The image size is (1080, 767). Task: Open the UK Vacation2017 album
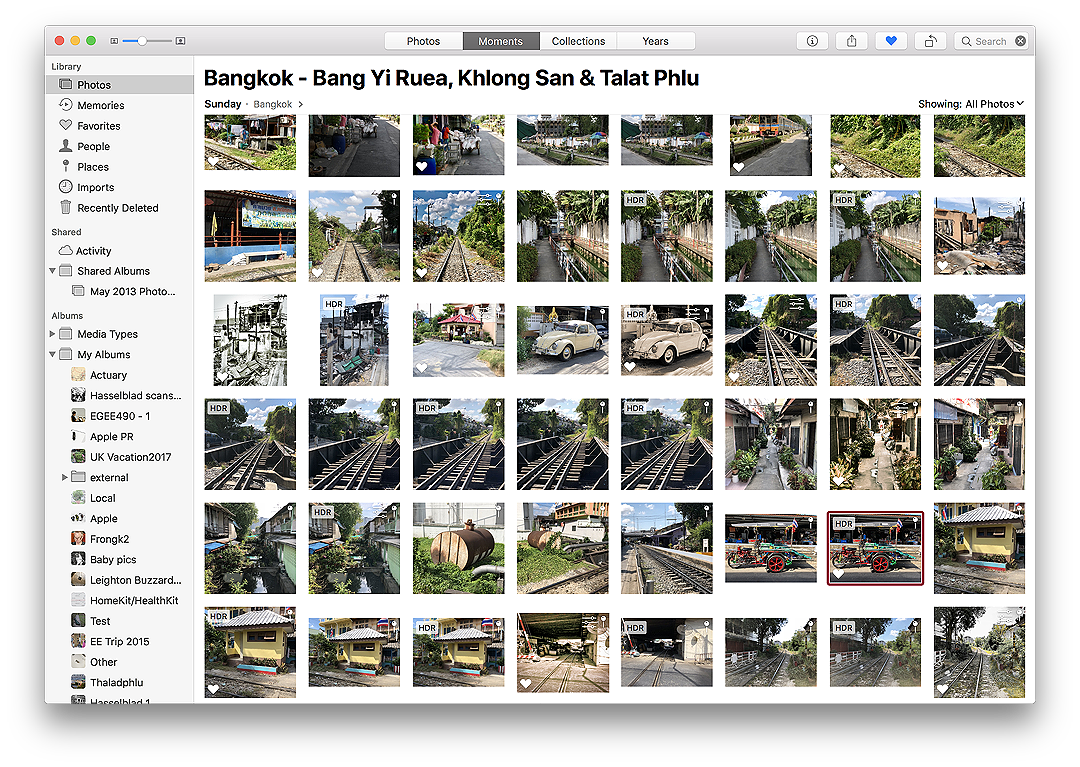pyautogui.click(x=120, y=457)
